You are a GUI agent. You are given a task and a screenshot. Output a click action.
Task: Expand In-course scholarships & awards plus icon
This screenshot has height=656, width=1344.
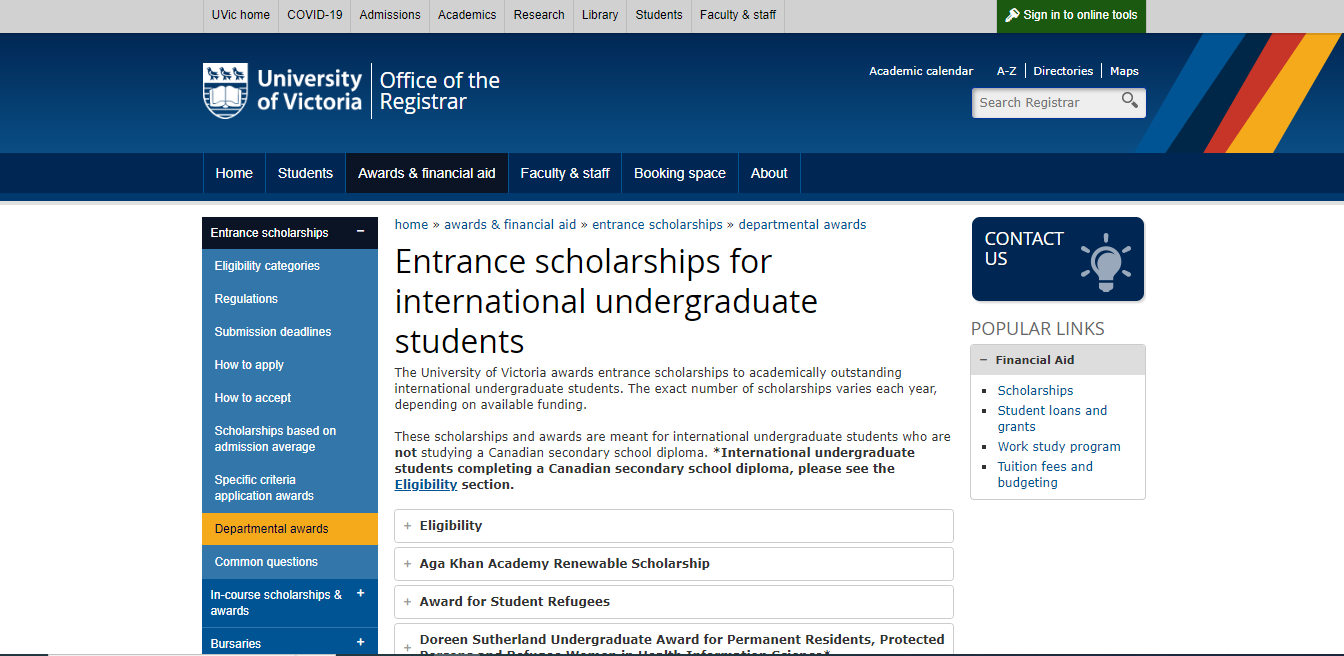coord(360,594)
